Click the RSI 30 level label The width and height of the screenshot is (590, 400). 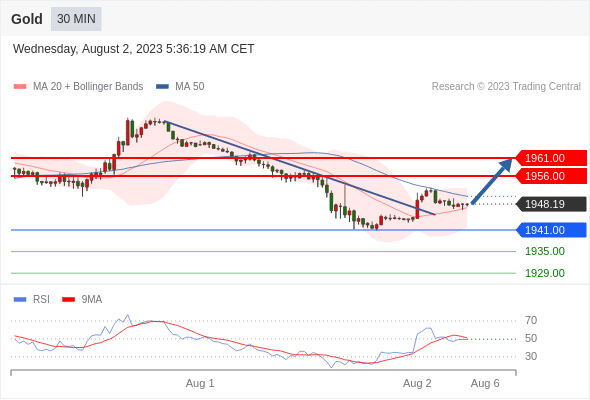point(531,356)
